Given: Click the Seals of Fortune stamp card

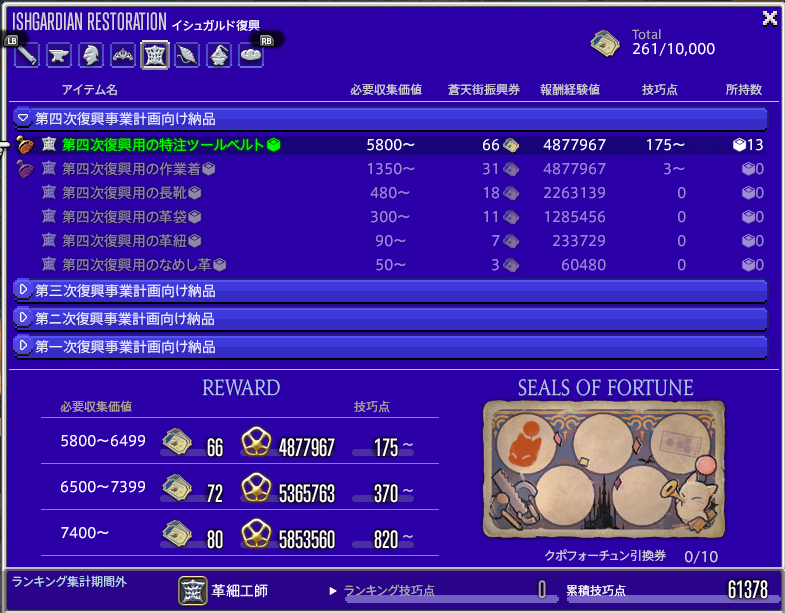Looking at the screenshot, I should pyautogui.click(x=604, y=470).
